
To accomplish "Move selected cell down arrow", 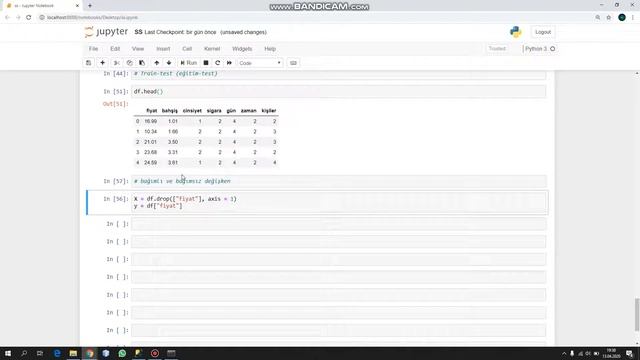I will coord(169,63).
